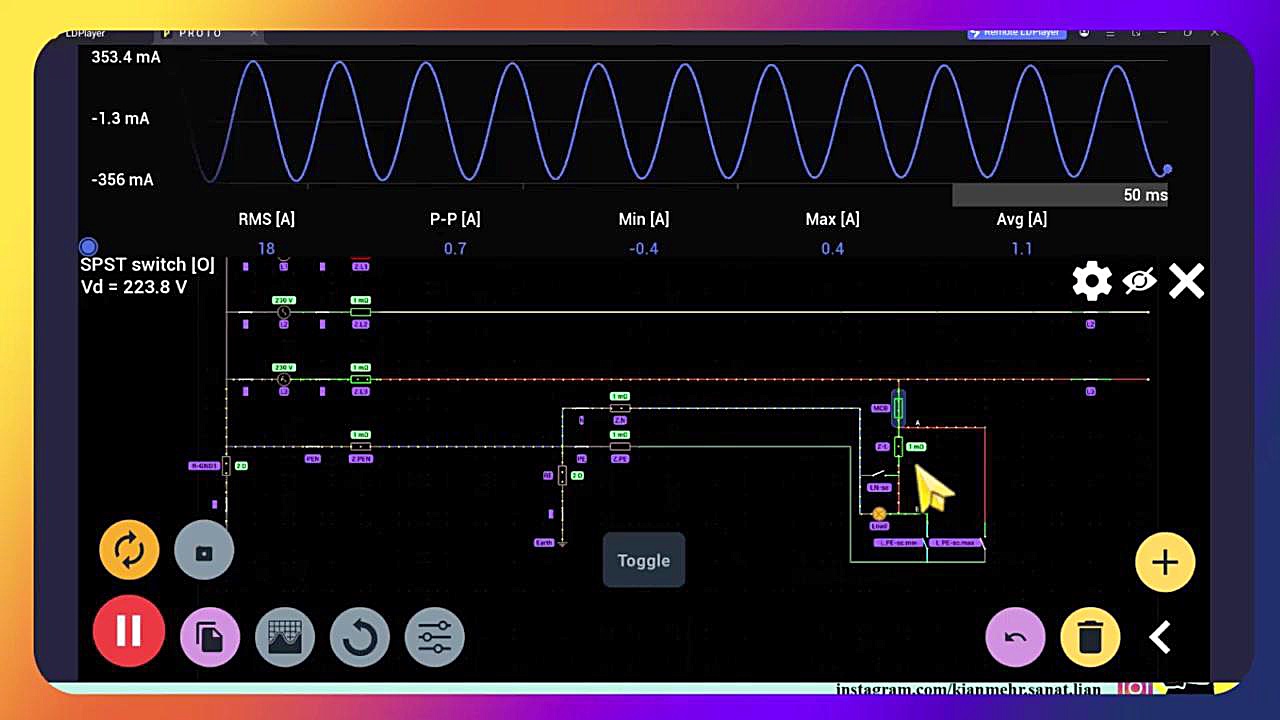The image size is (1280, 720).
Task: Select the orange Load lamp component
Action: [879, 514]
